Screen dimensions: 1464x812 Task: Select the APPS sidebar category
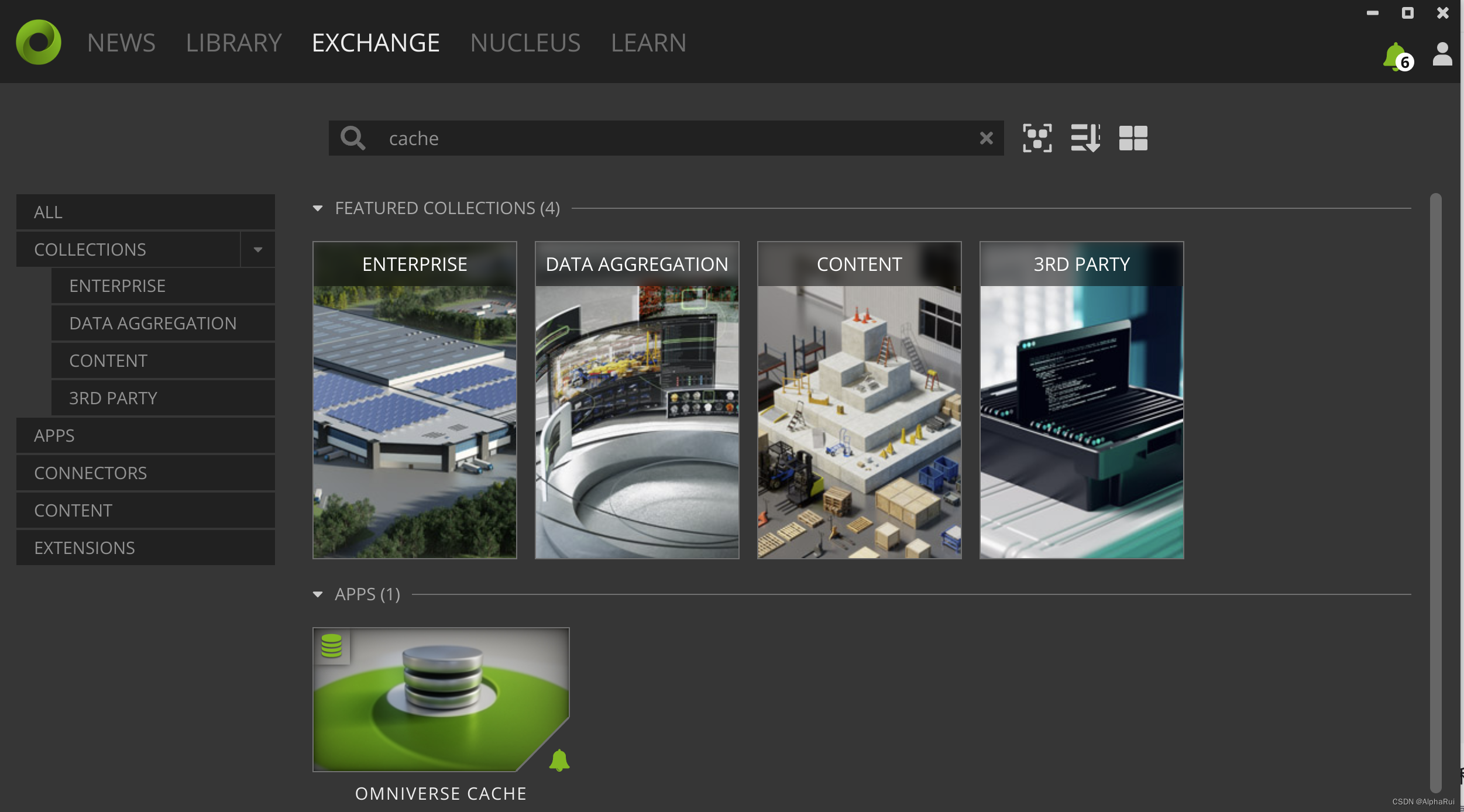click(x=146, y=435)
